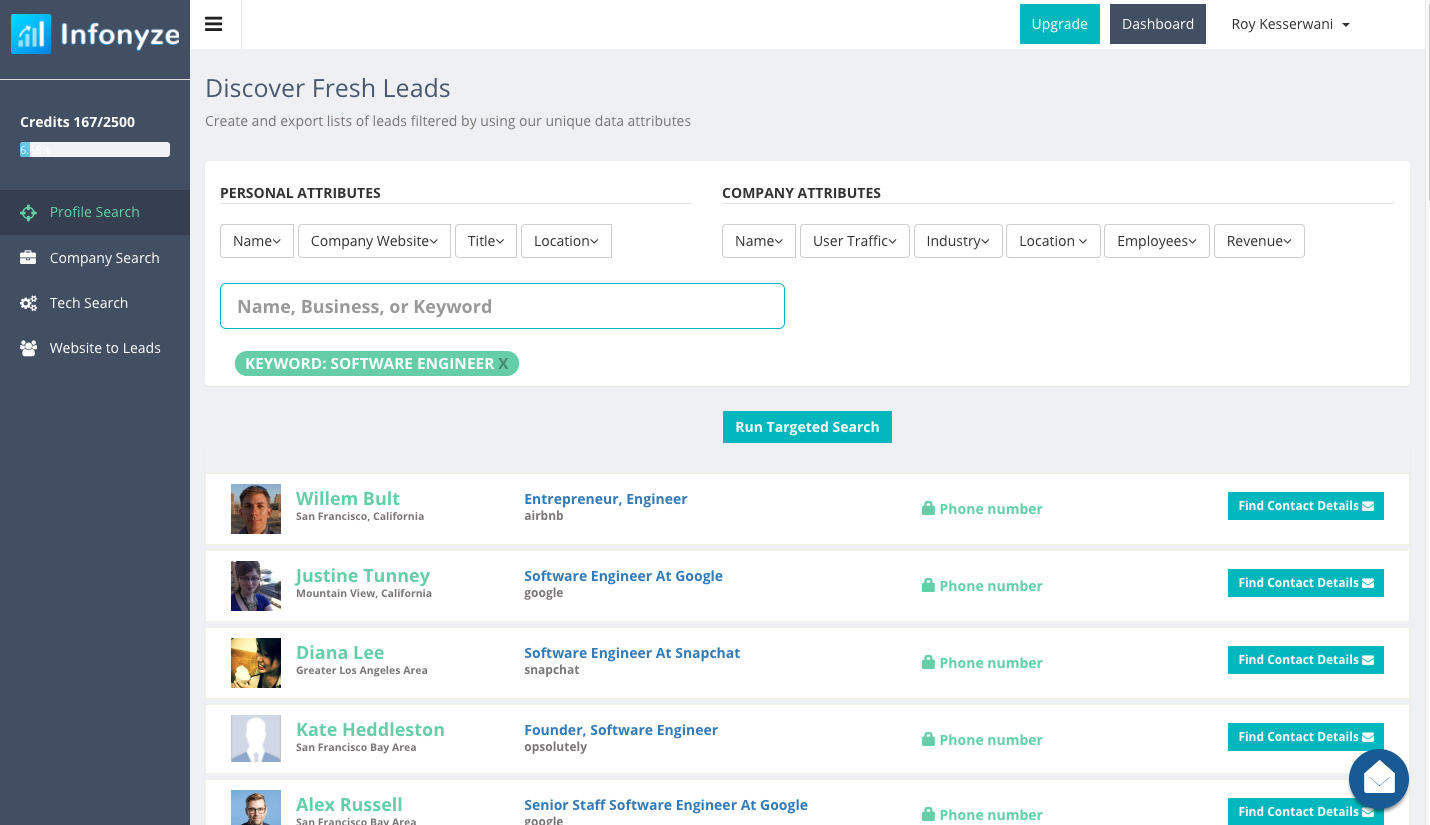Focus the Name, Business, or Keyword field

[x=502, y=306]
